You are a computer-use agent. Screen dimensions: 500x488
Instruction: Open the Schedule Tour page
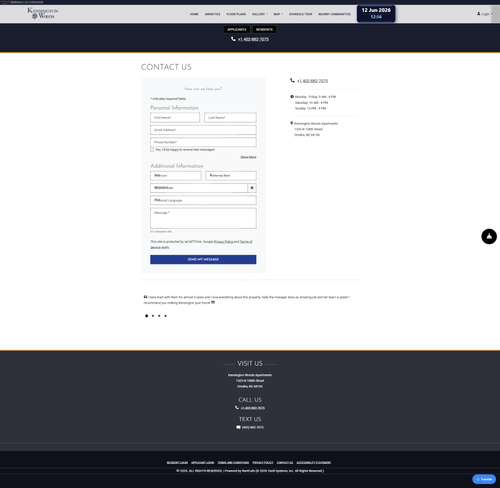pyautogui.click(x=300, y=14)
